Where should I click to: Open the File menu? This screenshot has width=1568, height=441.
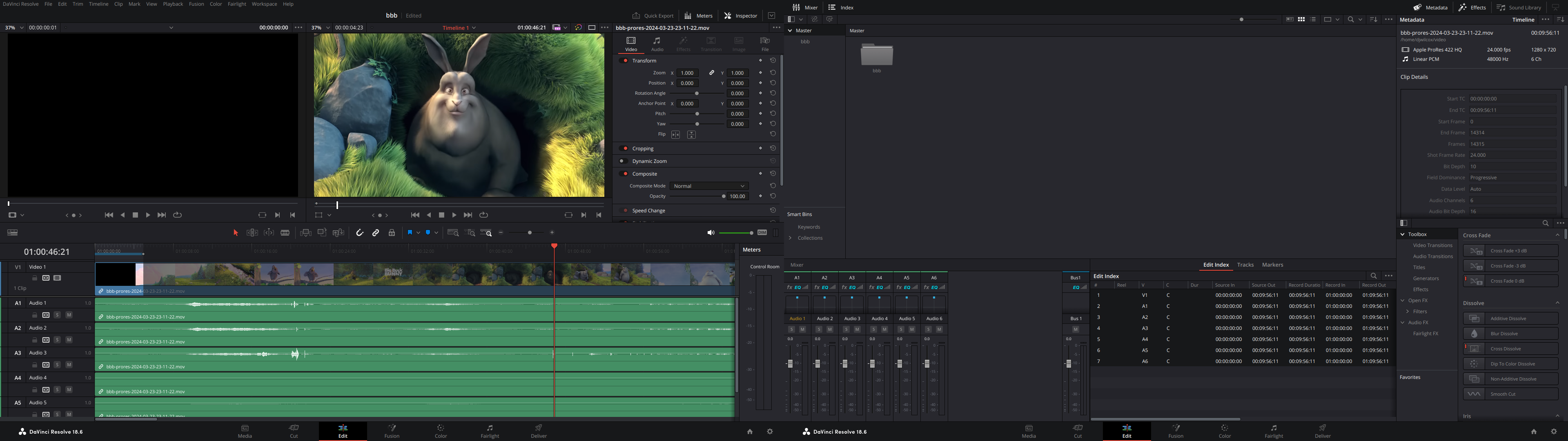coord(48,4)
